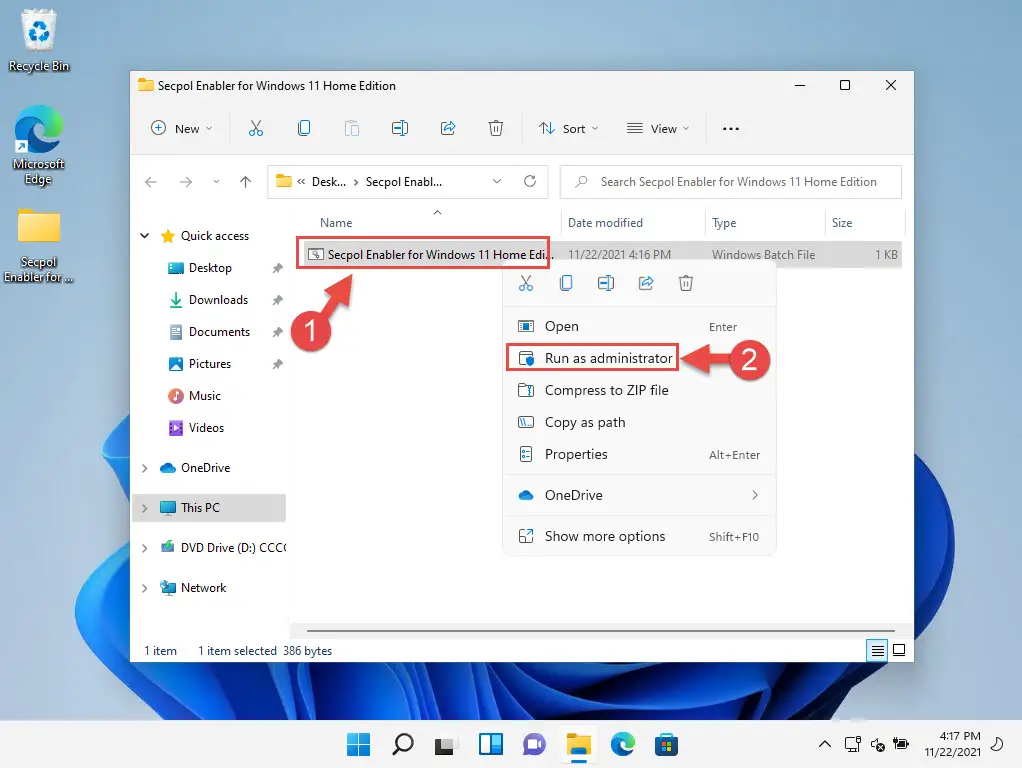Click the context menu Delete trash icon

click(x=686, y=283)
